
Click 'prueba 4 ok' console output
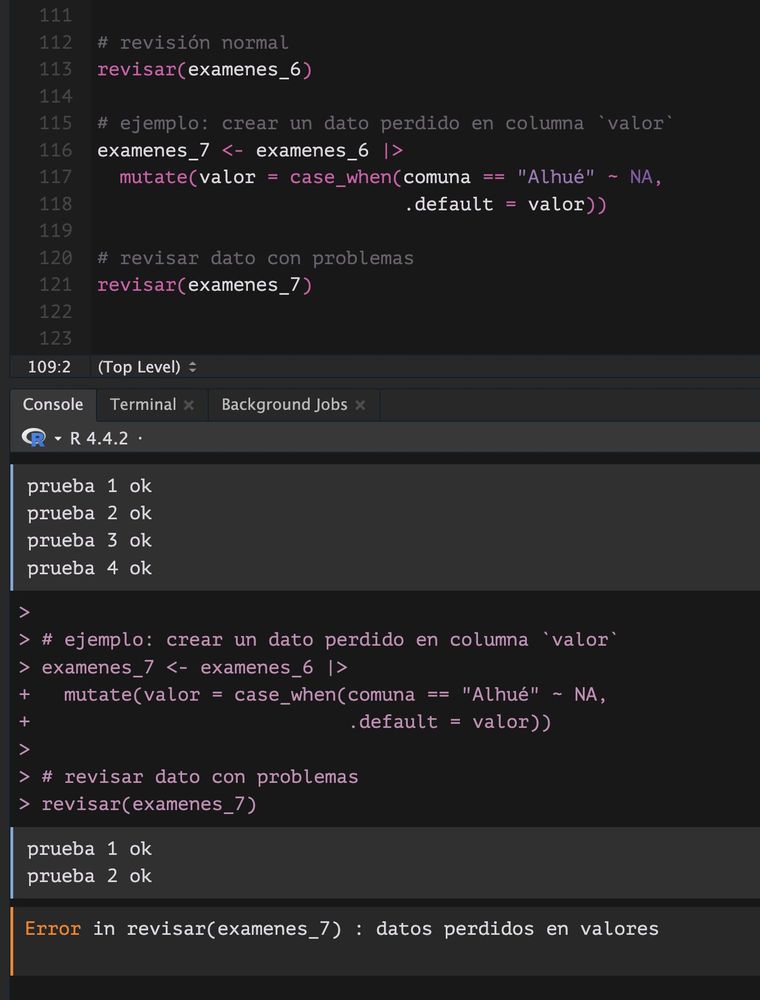tap(89, 568)
